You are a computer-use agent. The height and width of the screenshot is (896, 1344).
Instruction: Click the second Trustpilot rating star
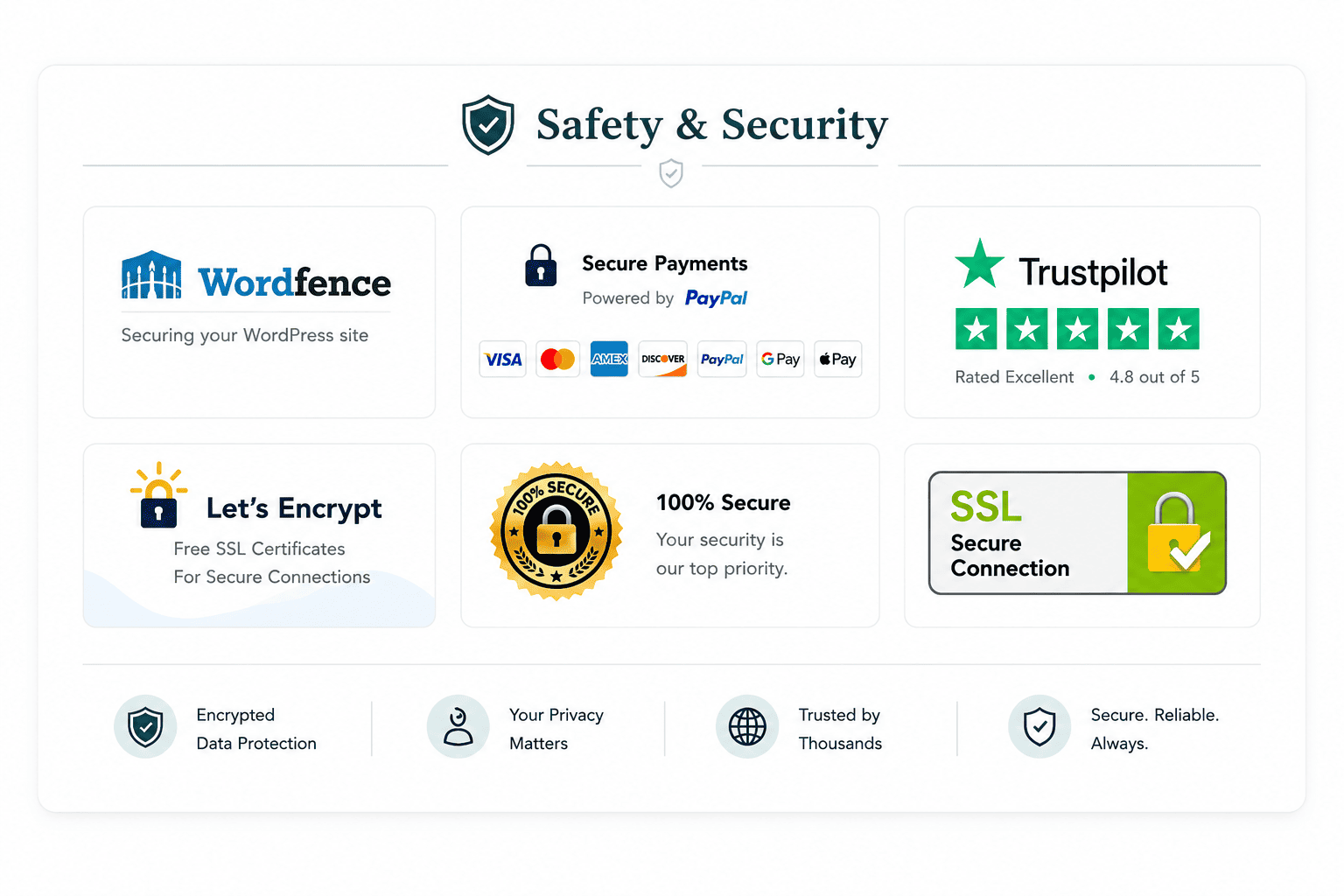(1027, 329)
